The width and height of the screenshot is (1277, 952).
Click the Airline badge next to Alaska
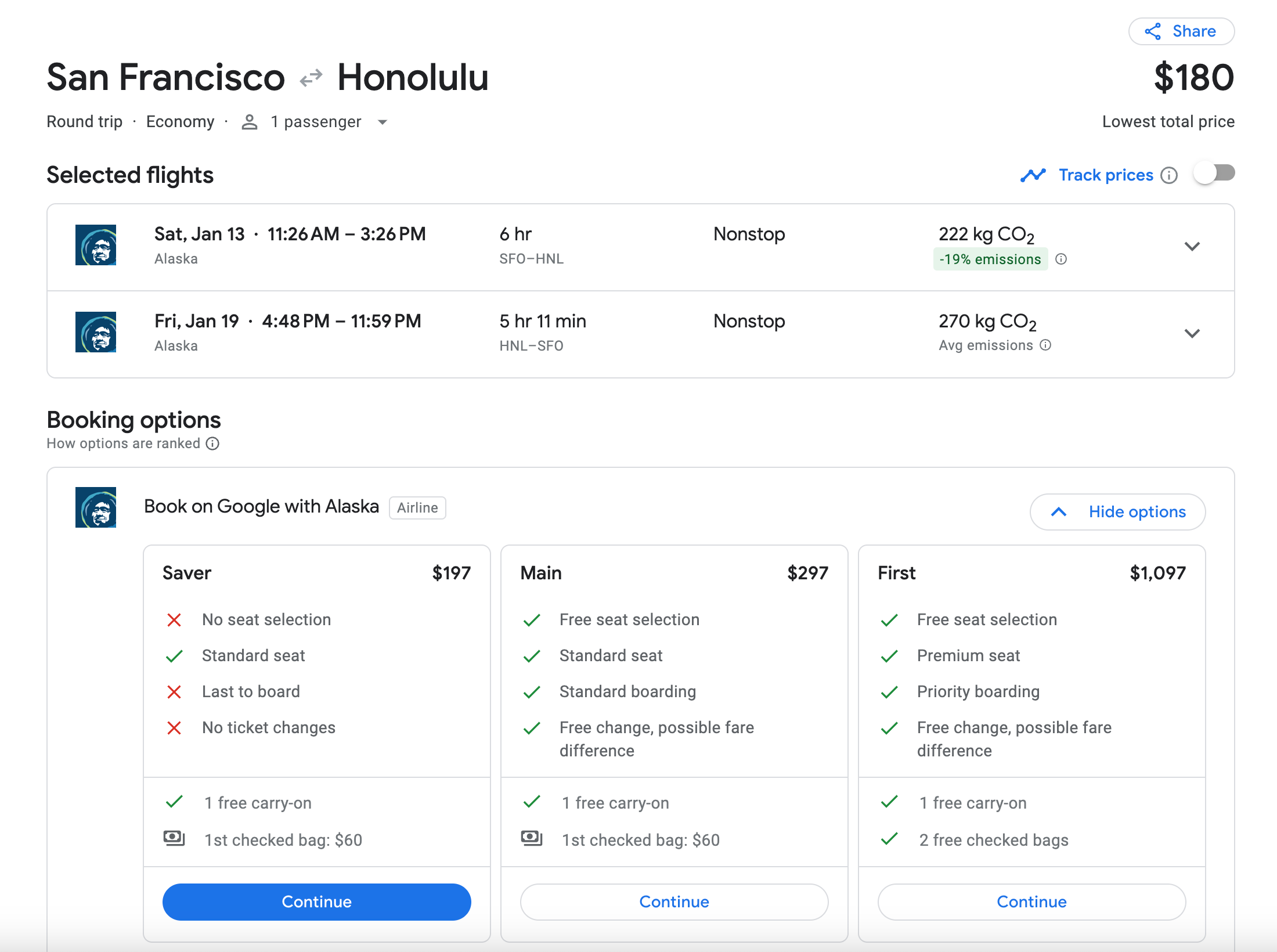click(417, 508)
